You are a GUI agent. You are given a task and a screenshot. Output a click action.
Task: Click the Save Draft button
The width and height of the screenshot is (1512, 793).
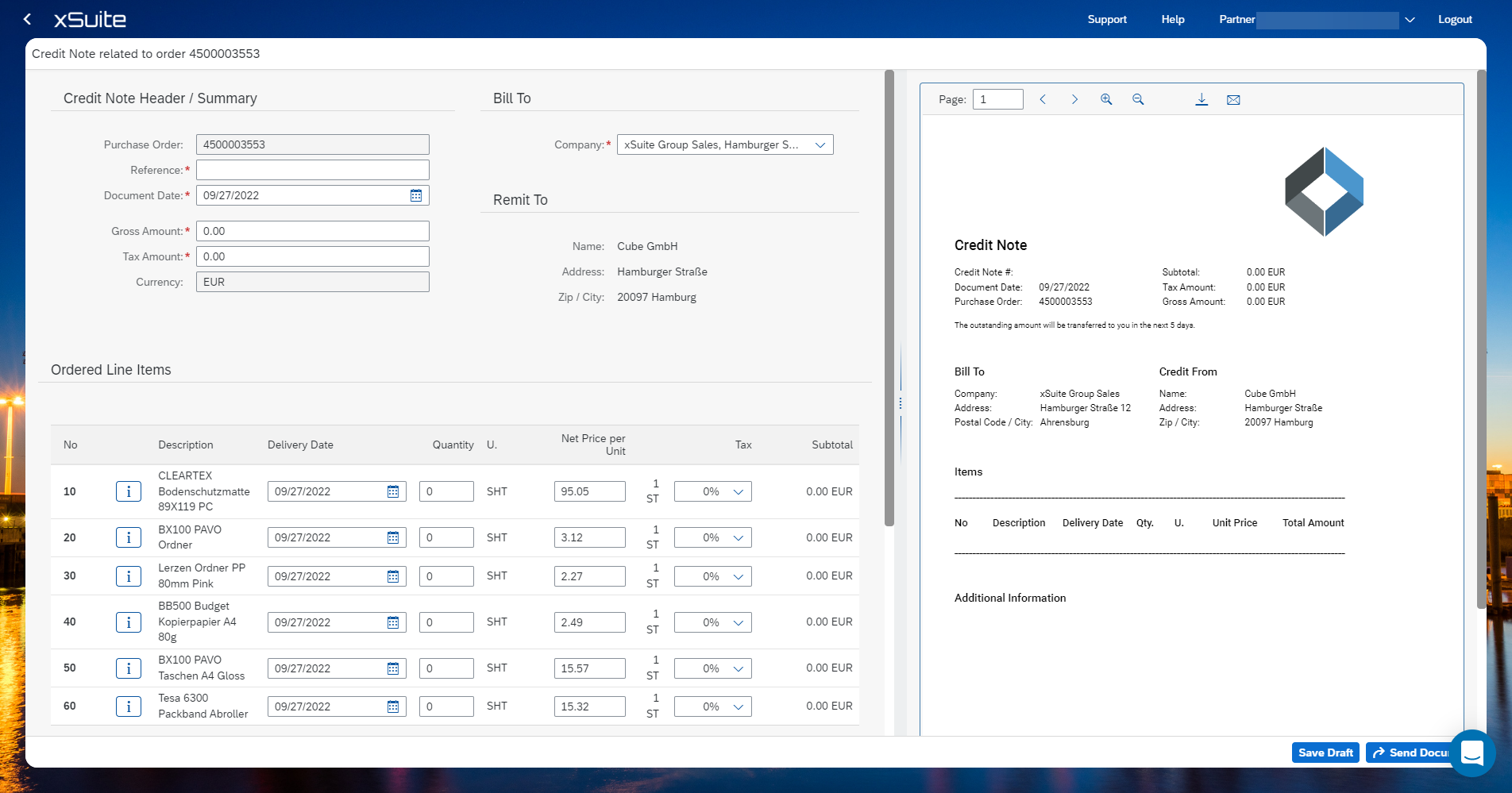(1325, 753)
